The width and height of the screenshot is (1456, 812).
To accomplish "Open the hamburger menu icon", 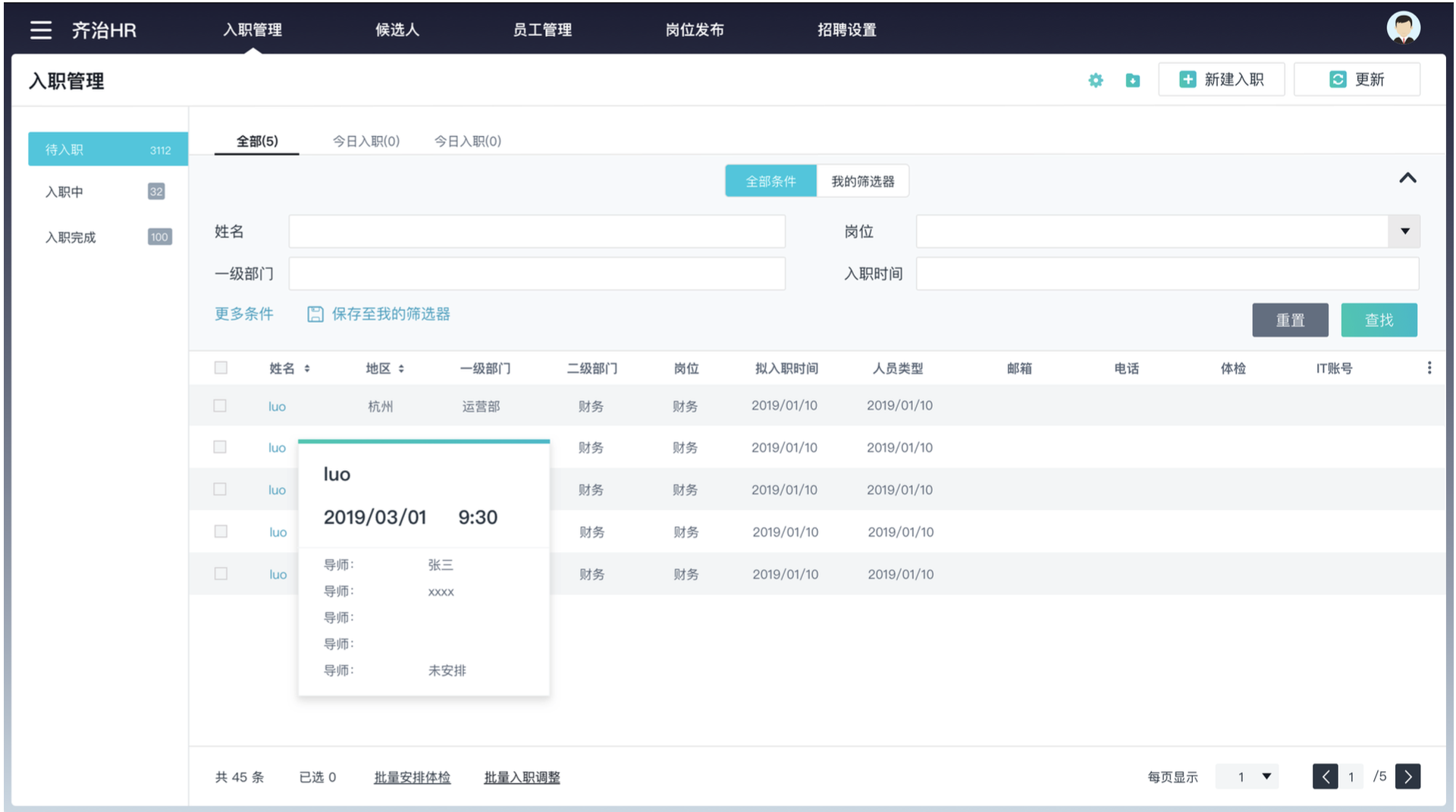I will coord(41,30).
